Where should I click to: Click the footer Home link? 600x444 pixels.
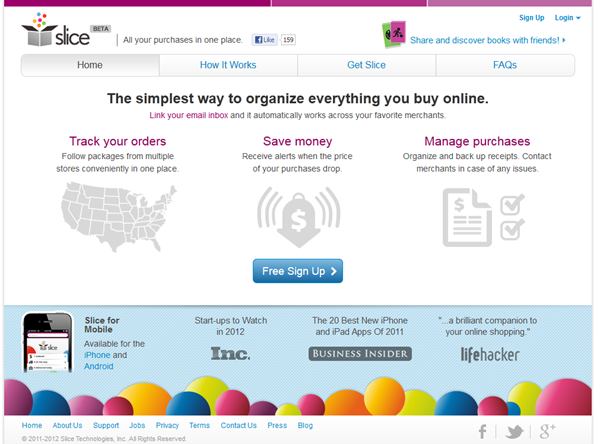coord(32,425)
